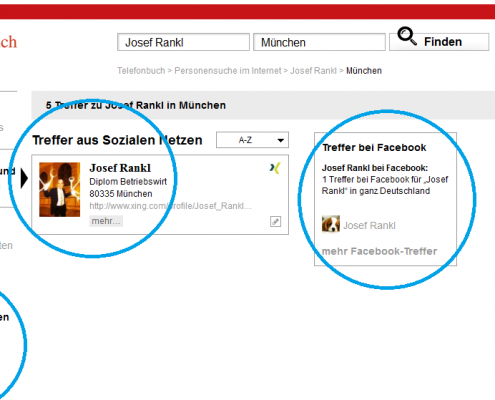
Task: Open the A-Z sorting dropdown
Action: [252, 140]
